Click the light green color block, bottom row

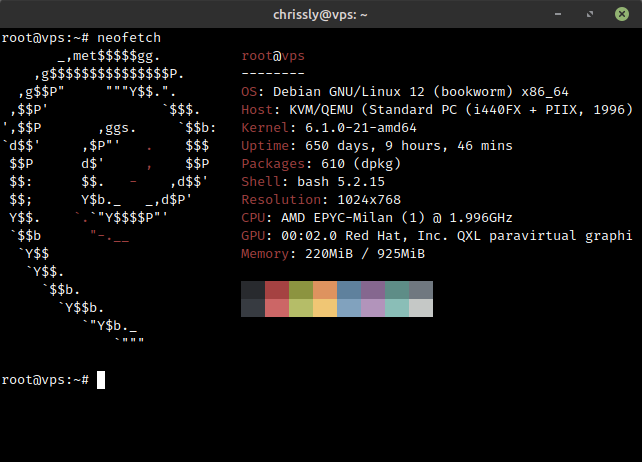pyautogui.click(x=301, y=308)
